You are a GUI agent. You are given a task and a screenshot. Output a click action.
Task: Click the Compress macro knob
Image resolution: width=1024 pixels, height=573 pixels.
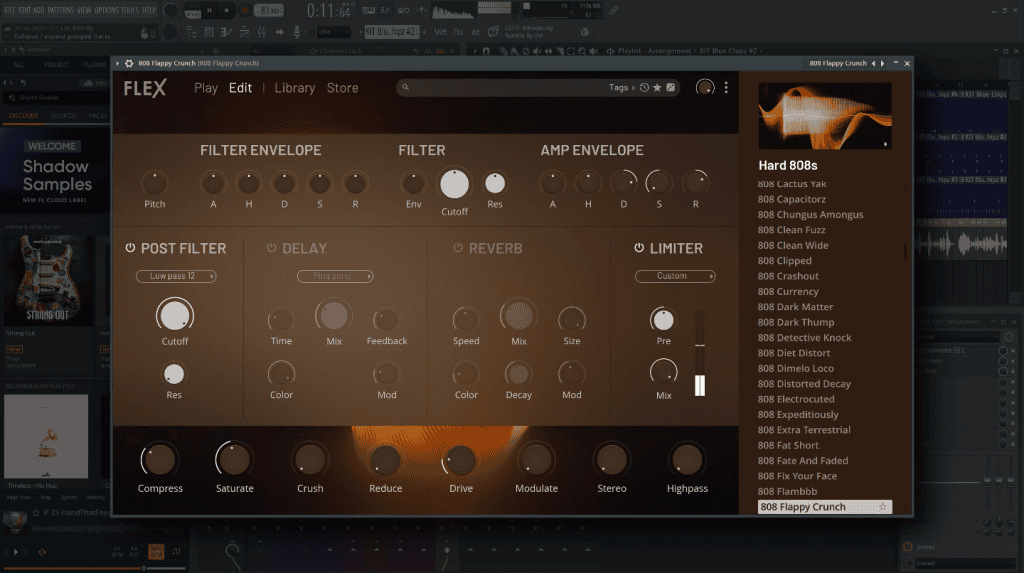pyautogui.click(x=159, y=460)
